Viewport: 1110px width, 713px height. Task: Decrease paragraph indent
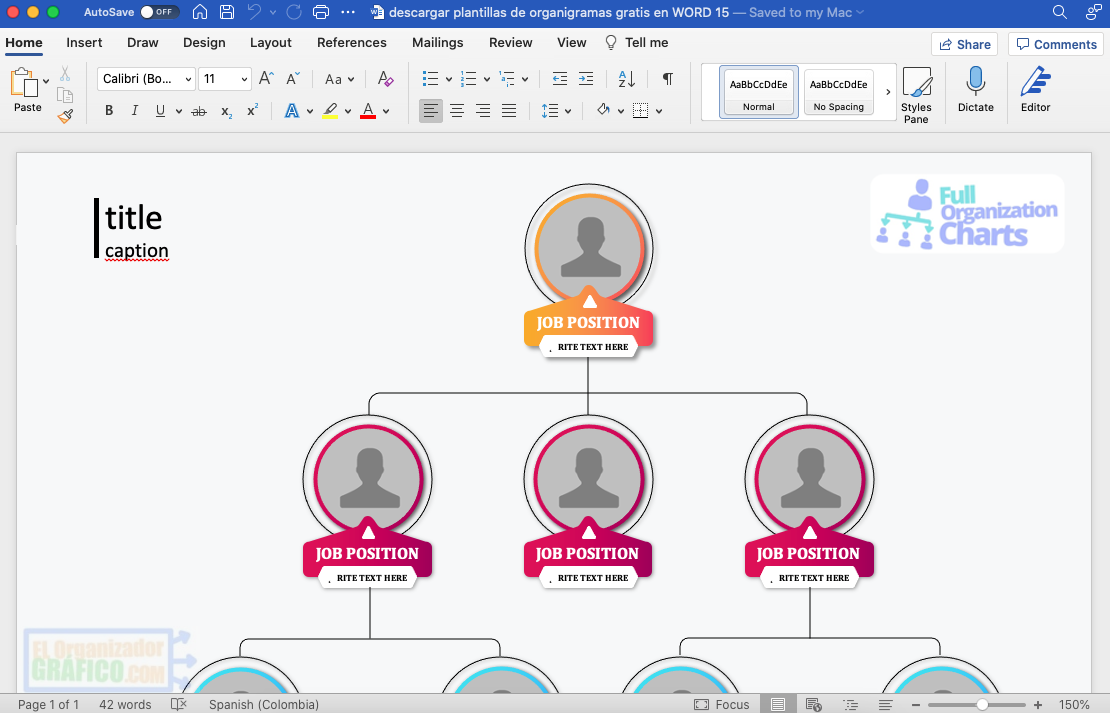tap(559, 79)
